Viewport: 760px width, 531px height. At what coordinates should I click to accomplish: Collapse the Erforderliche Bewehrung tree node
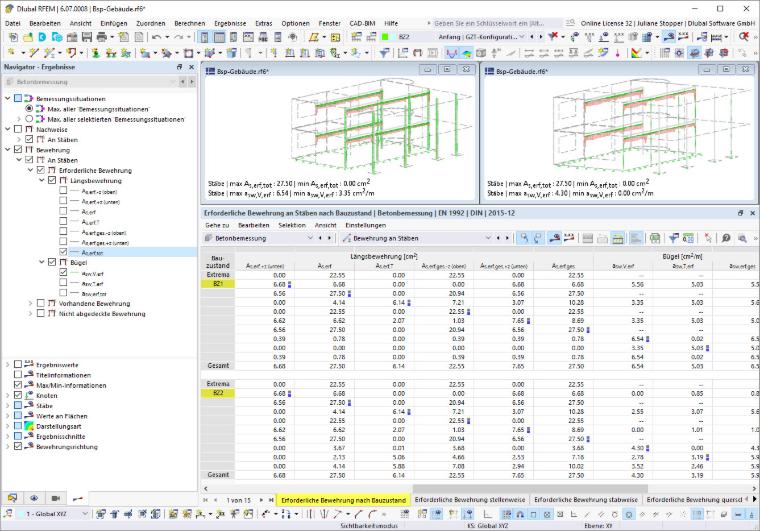(30, 170)
